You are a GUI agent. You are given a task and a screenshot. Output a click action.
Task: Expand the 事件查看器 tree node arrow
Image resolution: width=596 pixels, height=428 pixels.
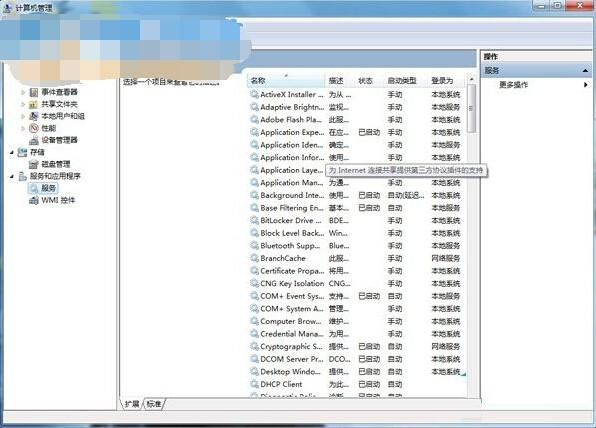click(x=23, y=92)
